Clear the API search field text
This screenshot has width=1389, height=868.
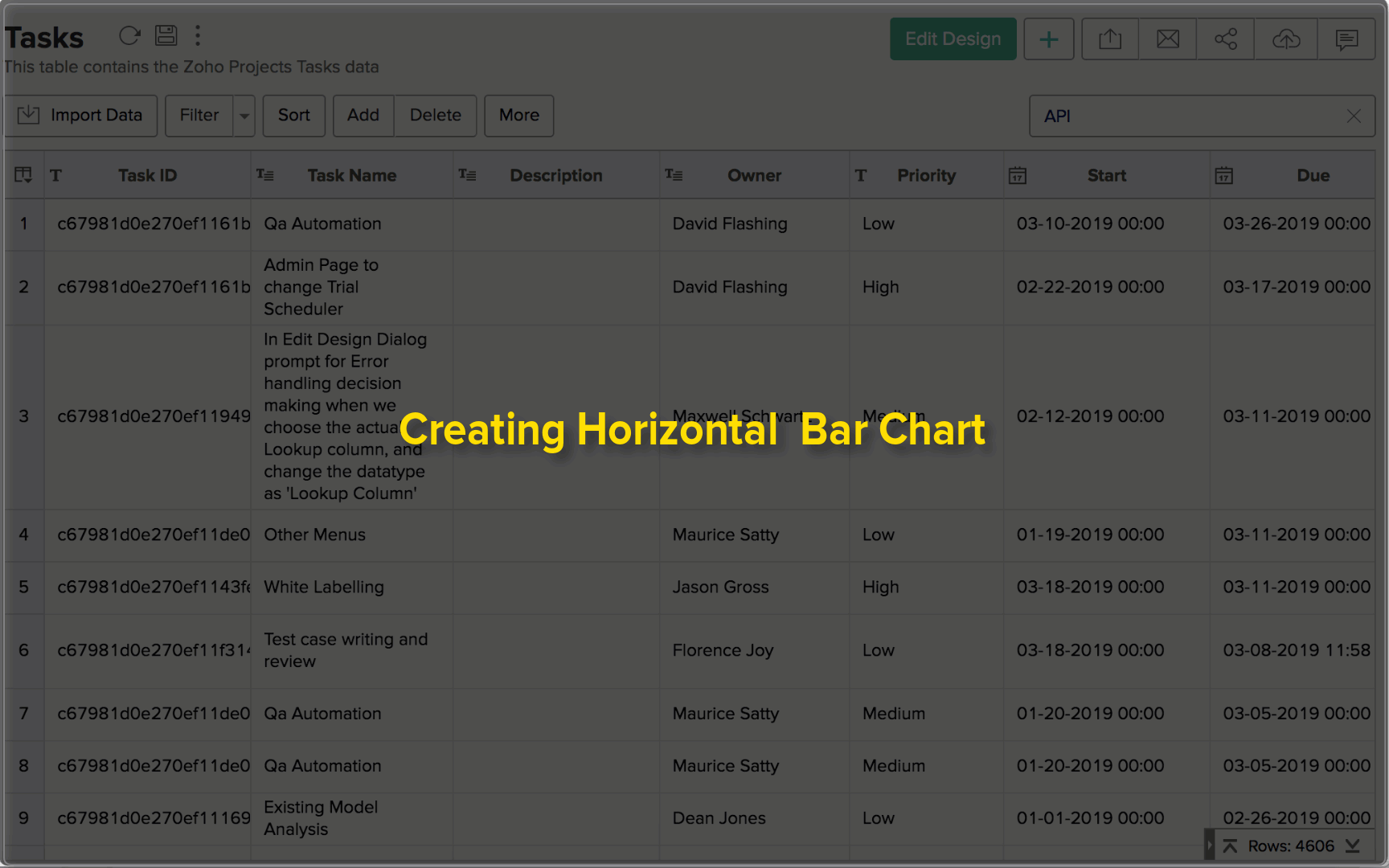[x=1354, y=117]
